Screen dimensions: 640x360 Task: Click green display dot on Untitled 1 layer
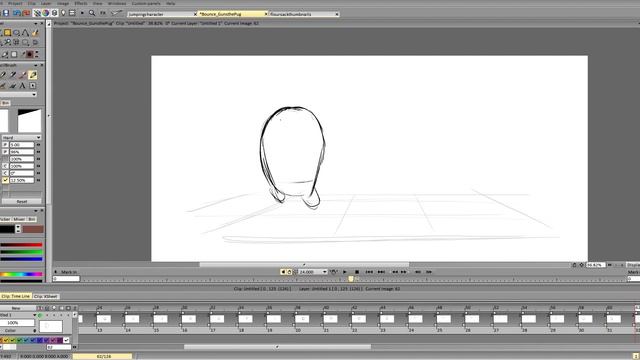(40, 315)
